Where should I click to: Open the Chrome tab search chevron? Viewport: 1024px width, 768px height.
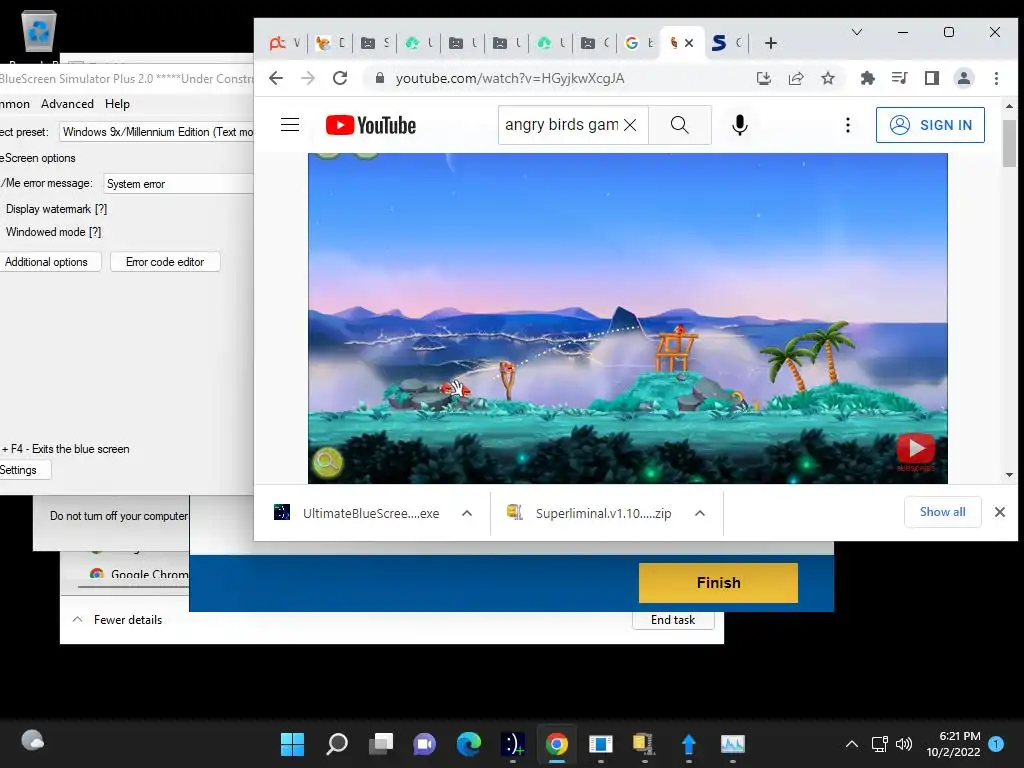click(x=857, y=32)
